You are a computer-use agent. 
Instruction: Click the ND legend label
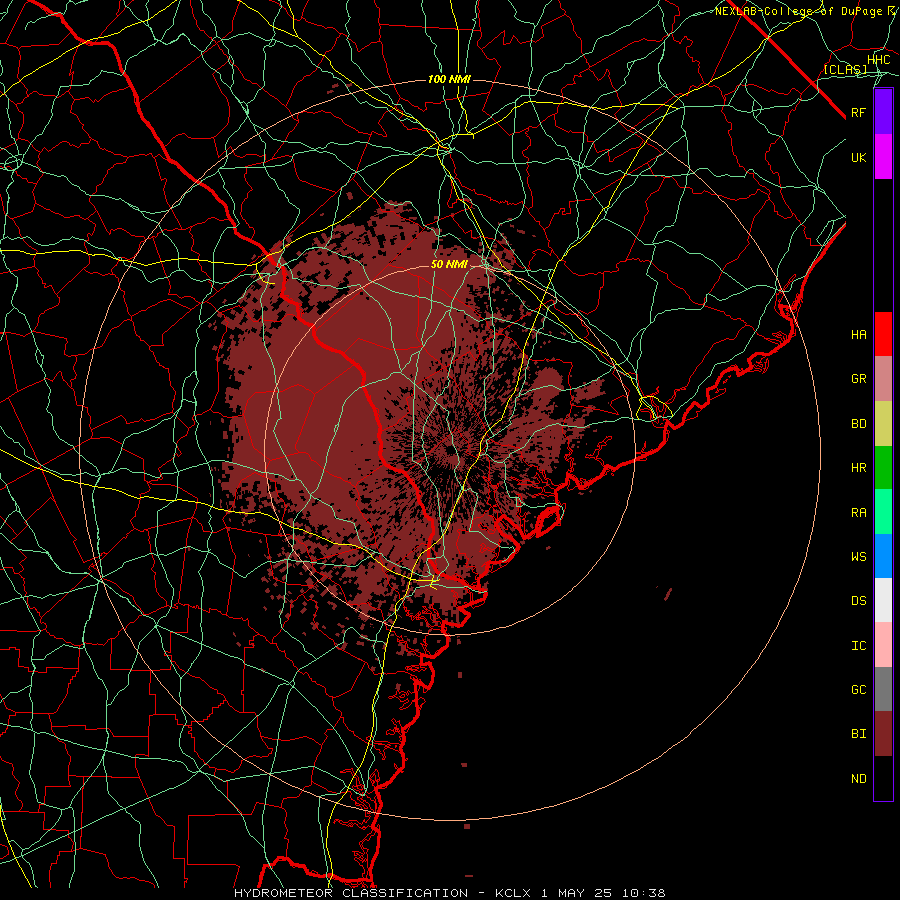[859, 778]
